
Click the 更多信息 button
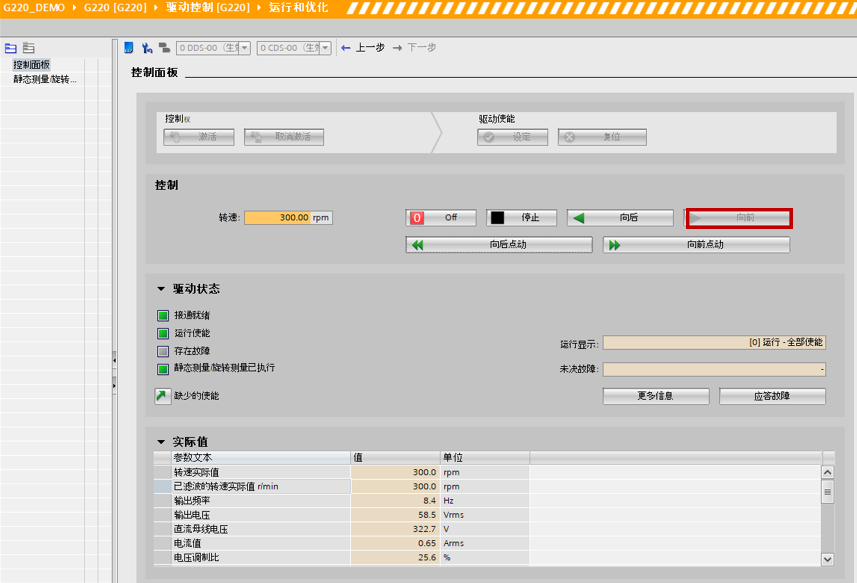[x=655, y=396]
